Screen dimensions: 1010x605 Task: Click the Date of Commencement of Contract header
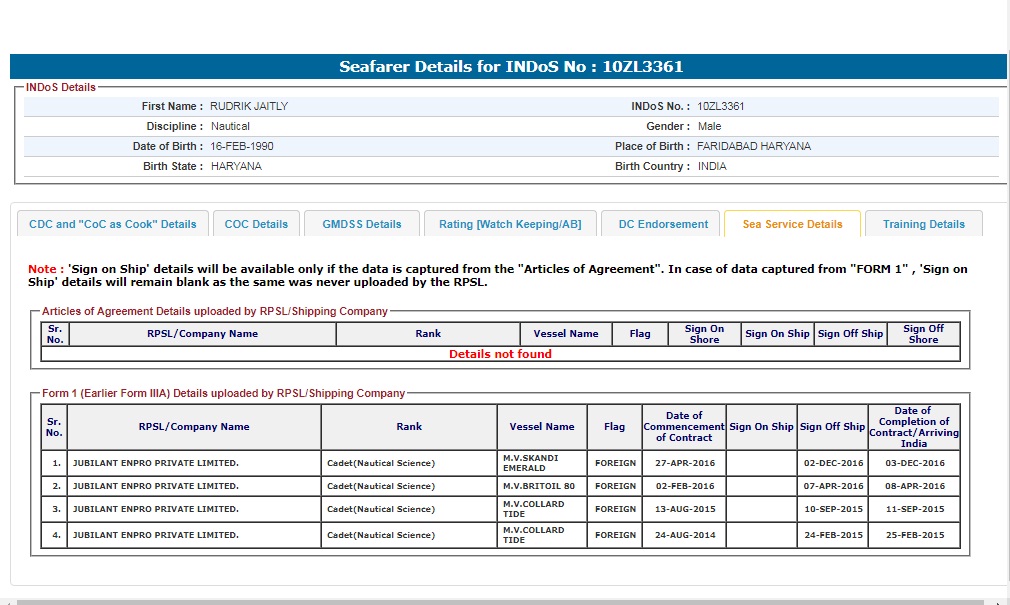[683, 427]
